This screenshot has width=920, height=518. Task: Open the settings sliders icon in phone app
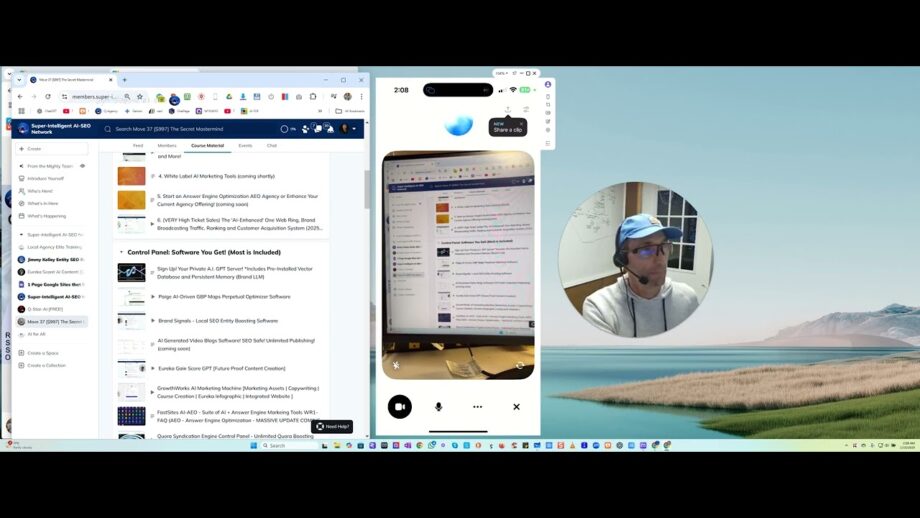tap(526, 110)
